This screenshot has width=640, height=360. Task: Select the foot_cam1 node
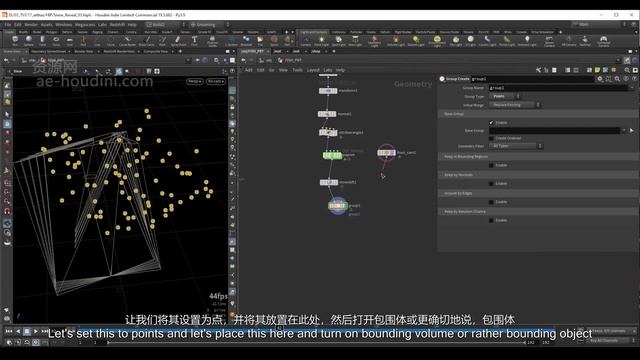pos(386,153)
